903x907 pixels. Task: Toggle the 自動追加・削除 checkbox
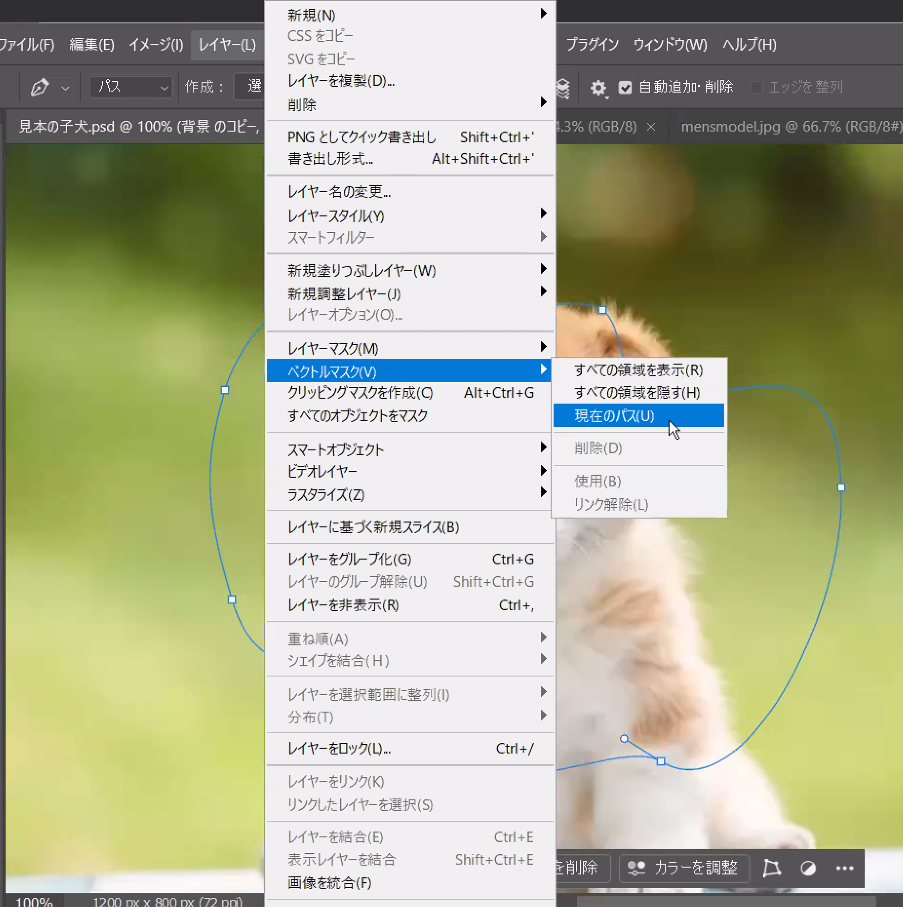[x=625, y=87]
